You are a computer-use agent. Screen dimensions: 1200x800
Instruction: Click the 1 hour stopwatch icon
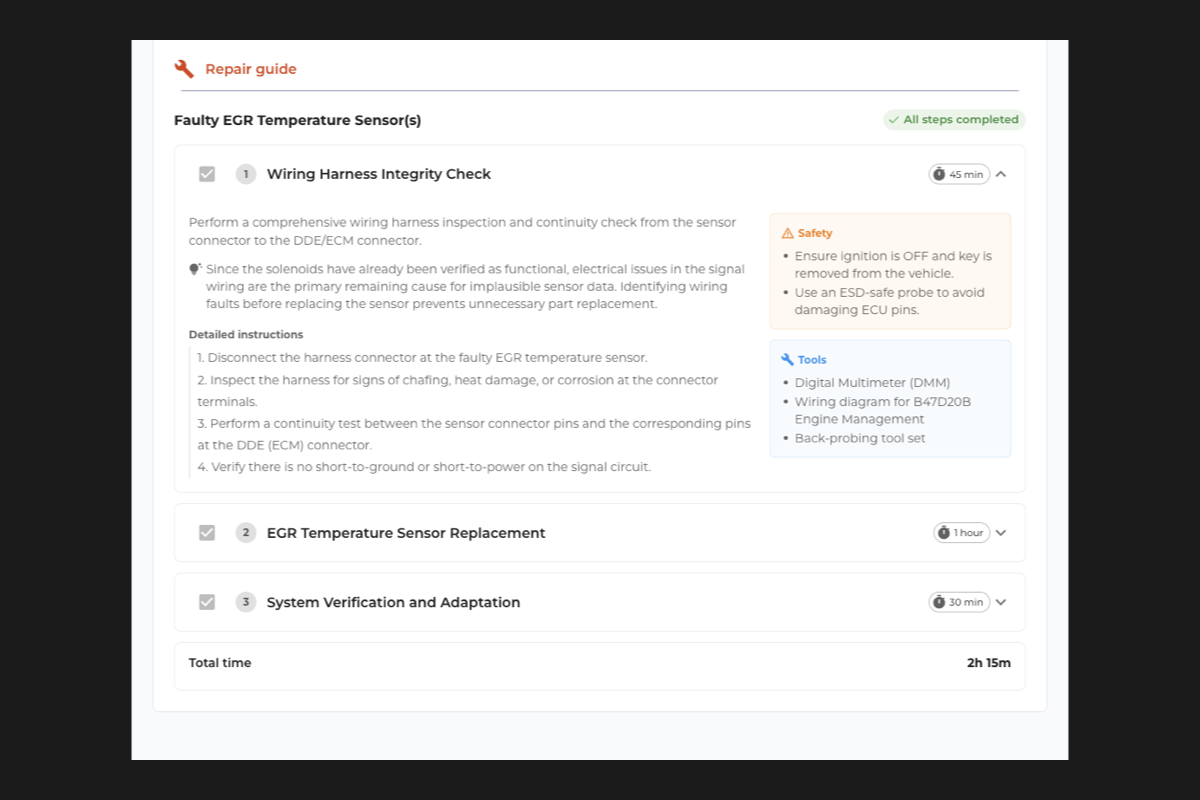click(944, 533)
